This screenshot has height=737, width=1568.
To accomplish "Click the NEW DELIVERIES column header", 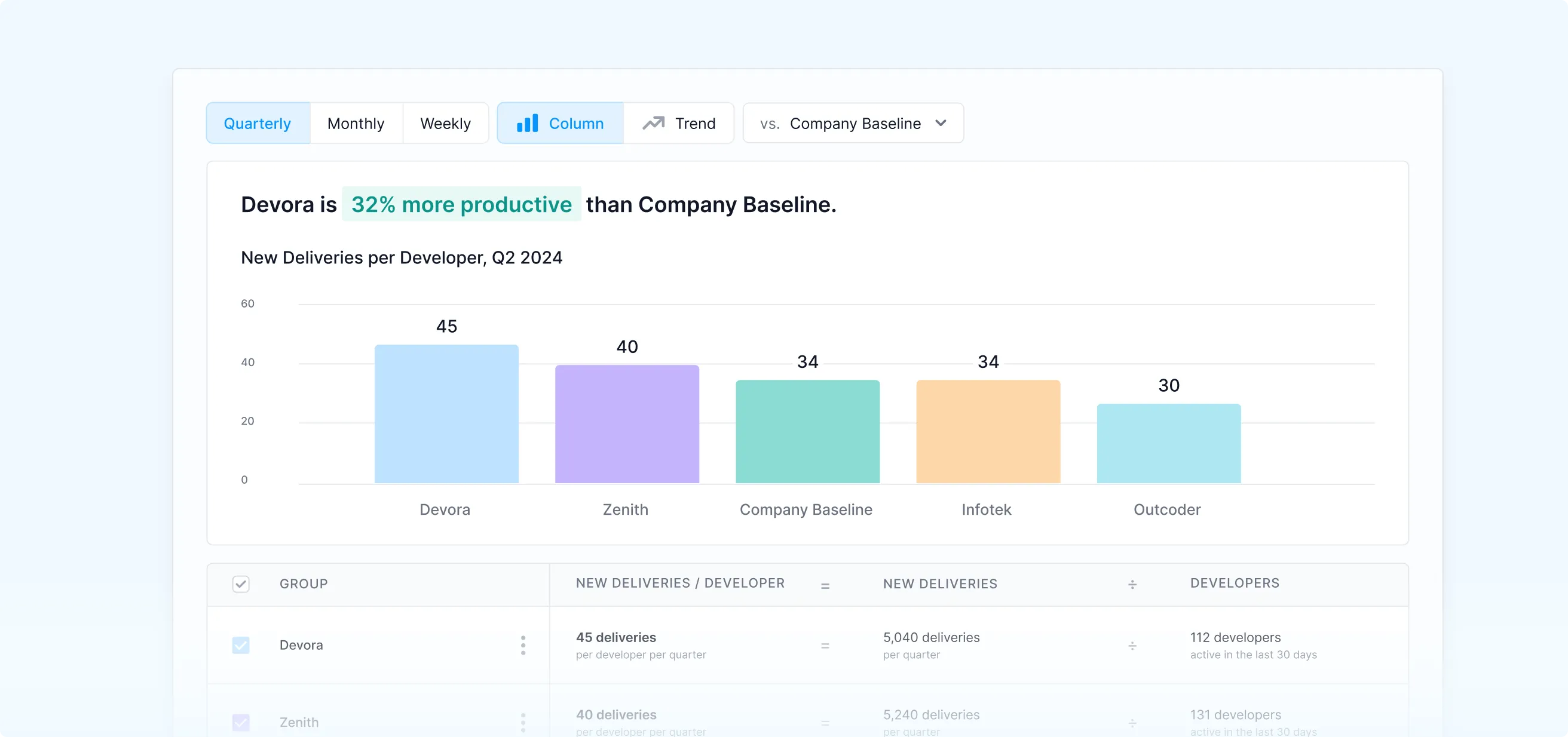I will click(x=940, y=584).
